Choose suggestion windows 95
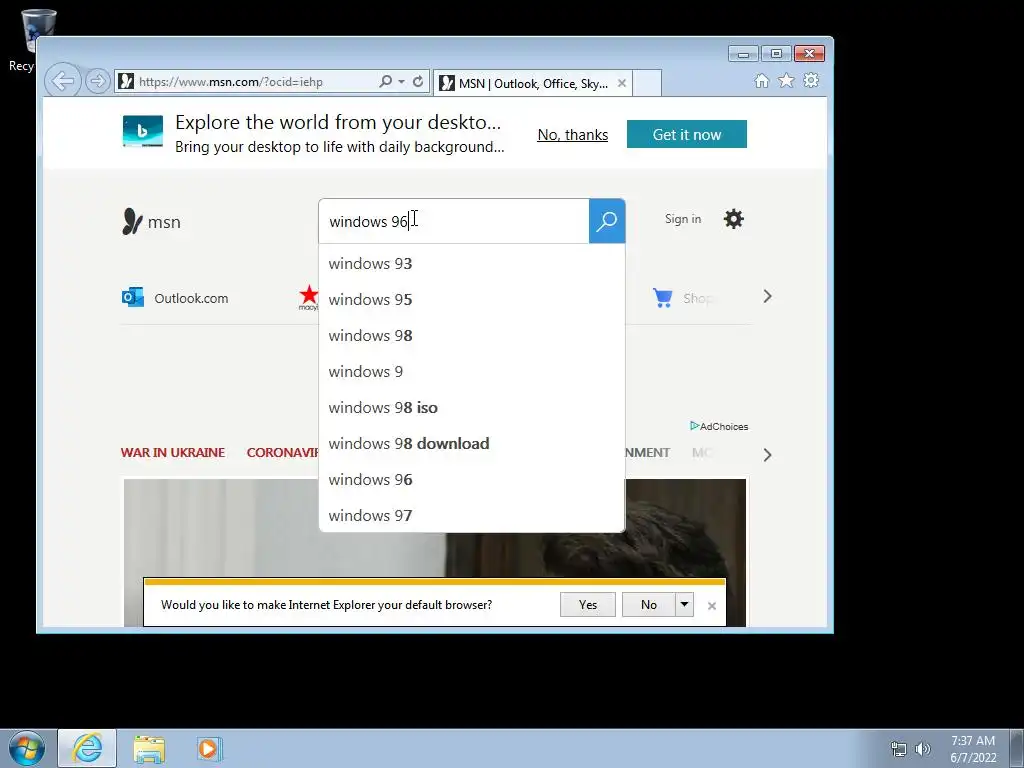 472,299
